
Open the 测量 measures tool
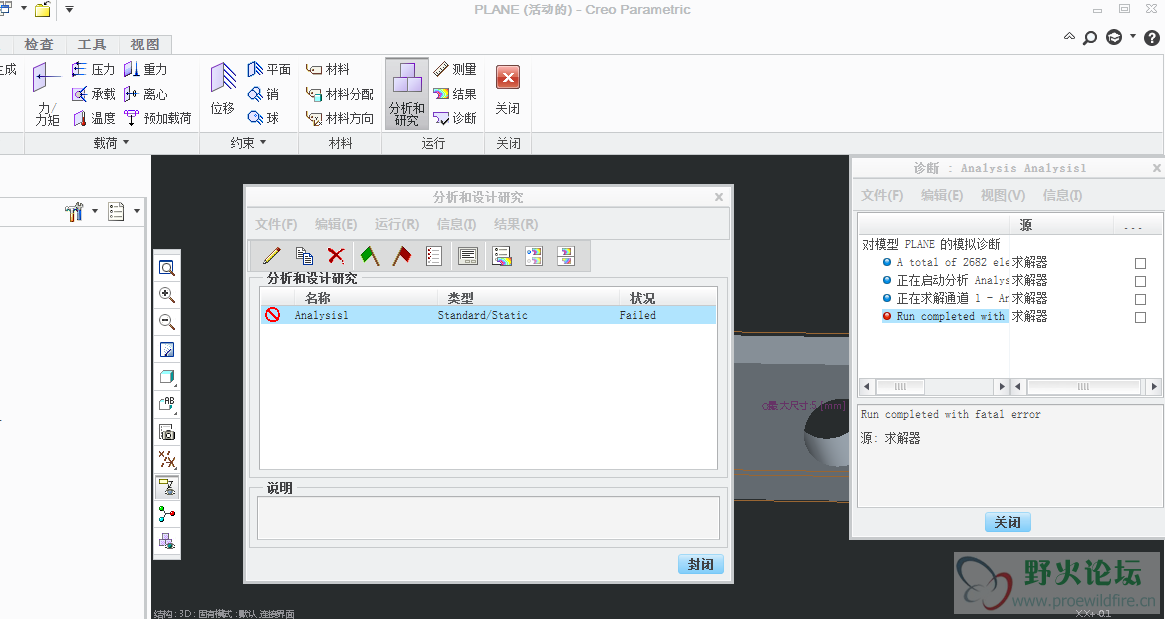tap(455, 69)
